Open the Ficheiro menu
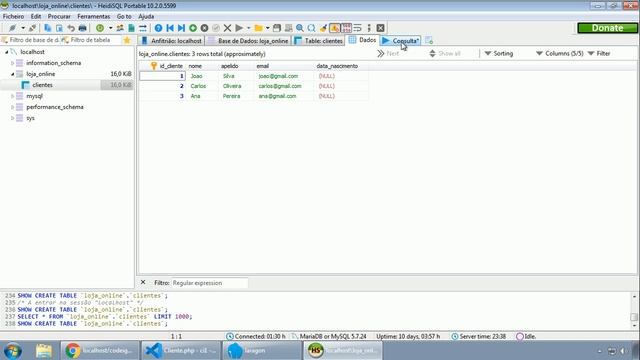The width and height of the screenshot is (640, 360). click(13, 16)
